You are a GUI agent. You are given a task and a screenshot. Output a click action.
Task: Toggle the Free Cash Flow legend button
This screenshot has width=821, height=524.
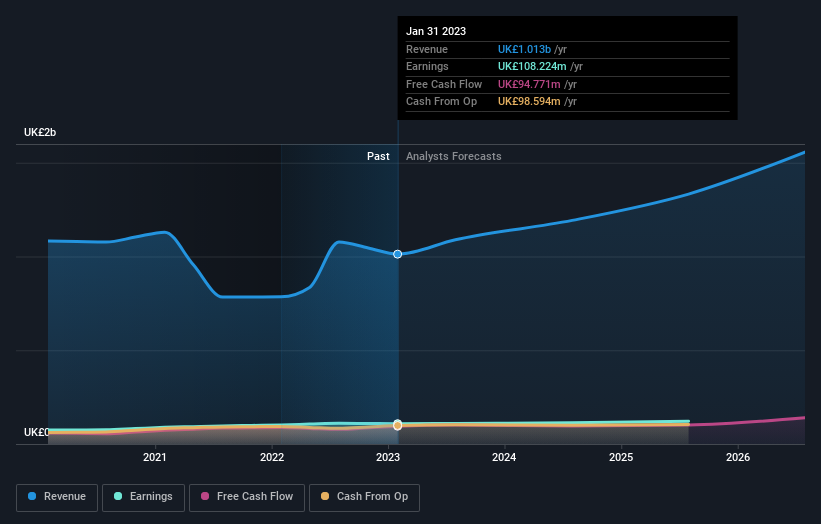[x=247, y=497]
